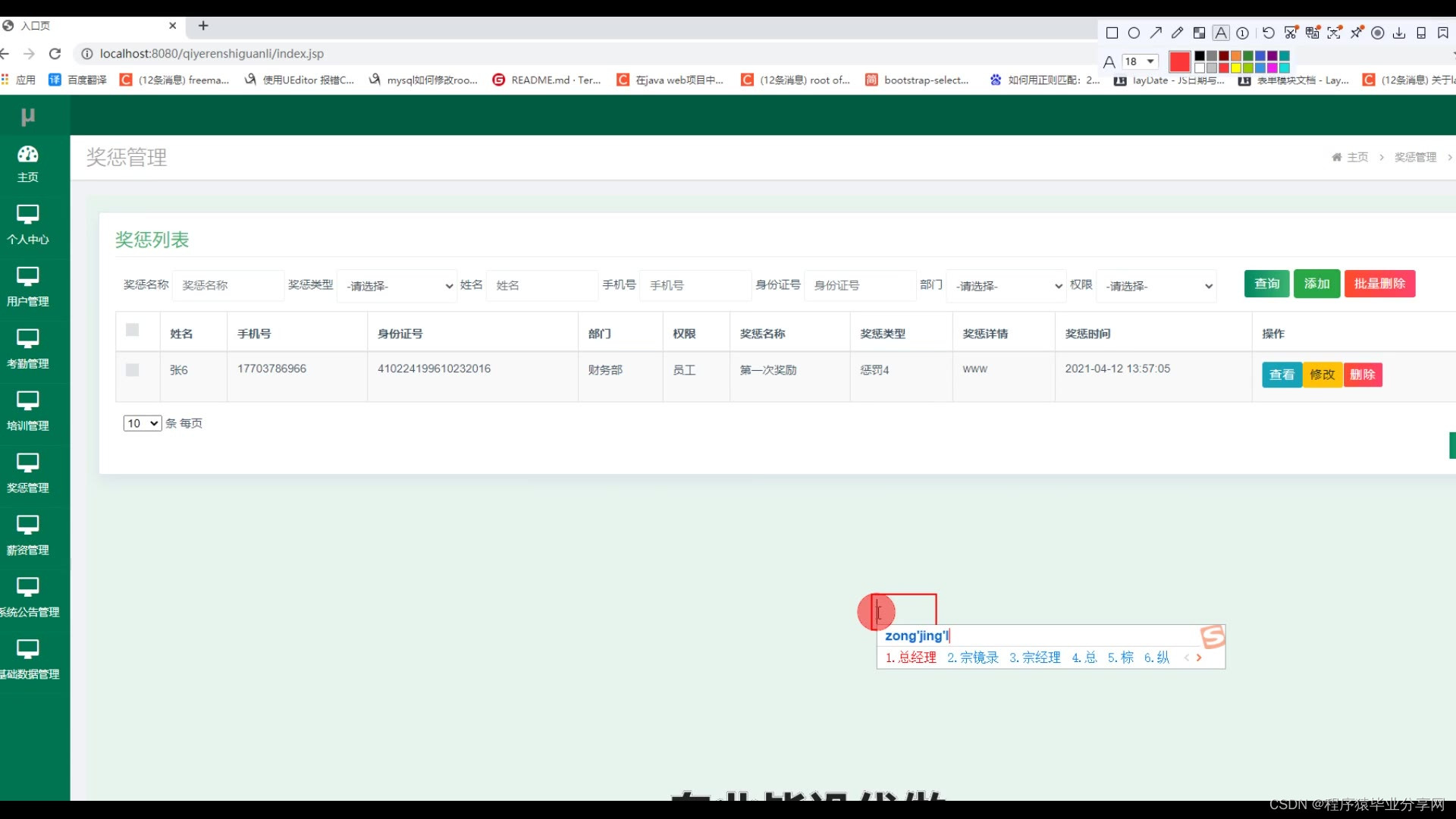Open the 奖惩类型 dropdown filter
The image size is (1456, 819).
click(397, 286)
